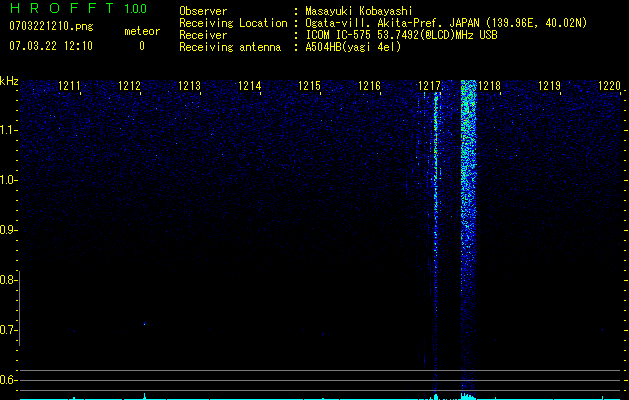Click the 1215 time marker
Image resolution: width=629 pixels, height=400 pixels.
click(x=309, y=86)
